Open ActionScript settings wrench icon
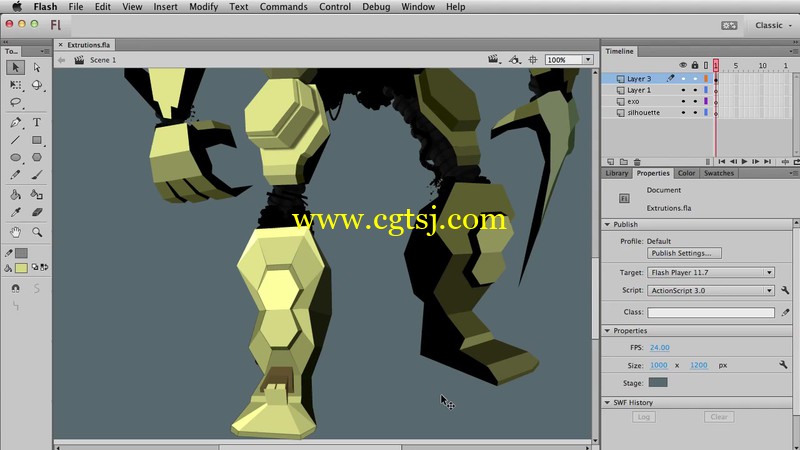This screenshot has width=800, height=450. pyautogui.click(x=785, y=290)
